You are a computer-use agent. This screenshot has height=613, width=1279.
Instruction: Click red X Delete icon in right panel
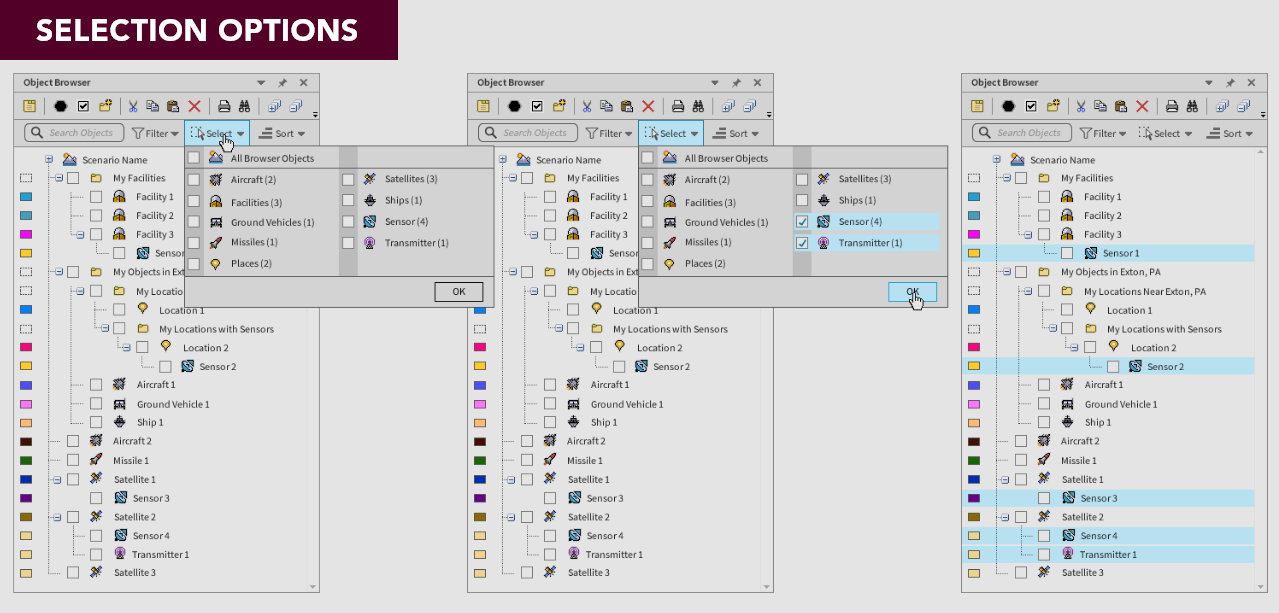click(1142, 106)
